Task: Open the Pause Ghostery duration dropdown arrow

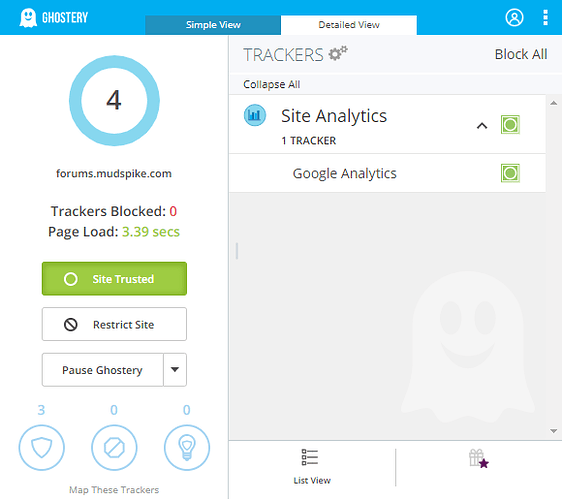Action: pyautogui.click(x=175, y=370)
